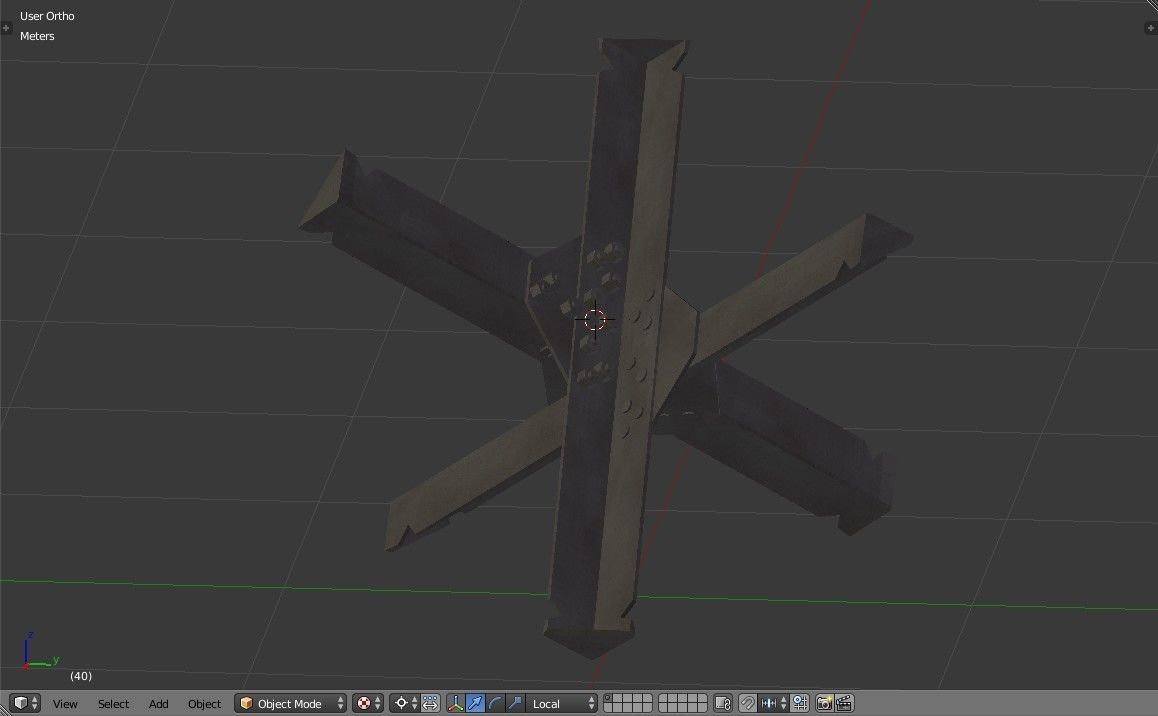The height and width of the screenshot is (716, 1158).
Task: Select the translate manipulator arrow
Action: (475, 703)
